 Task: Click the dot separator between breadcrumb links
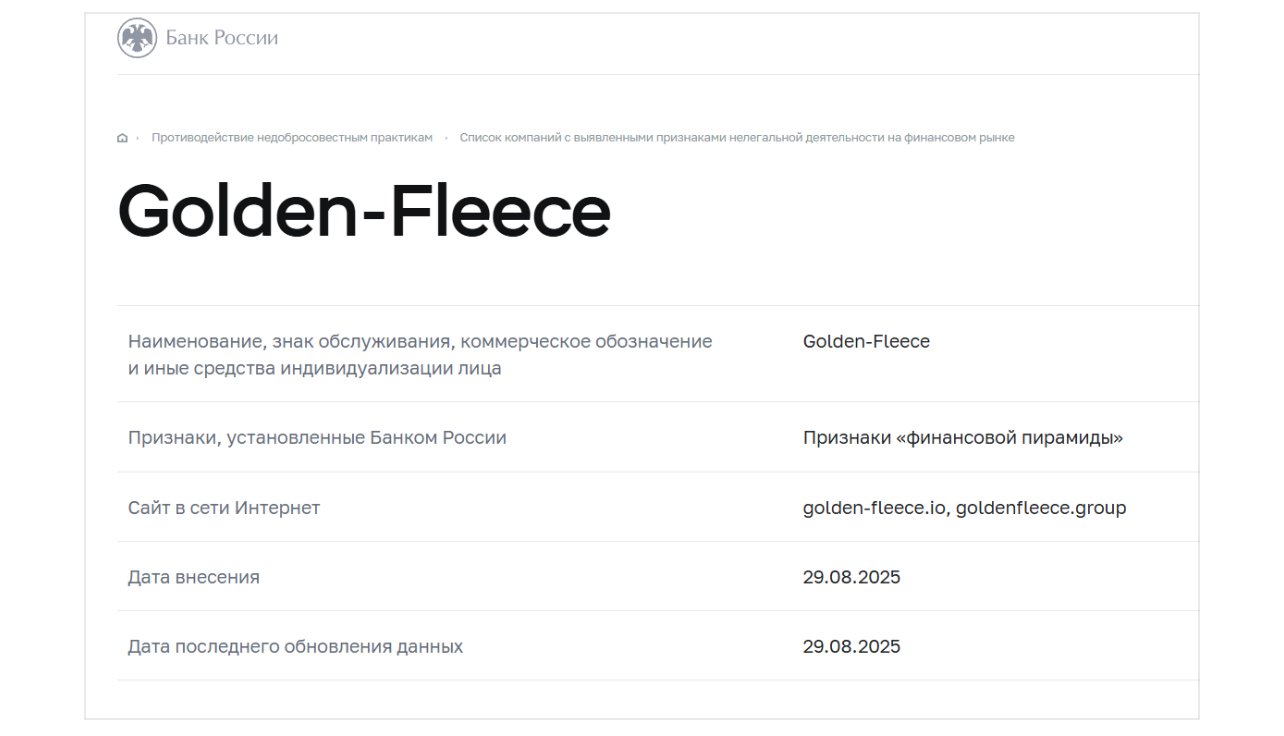click(446, 138)
